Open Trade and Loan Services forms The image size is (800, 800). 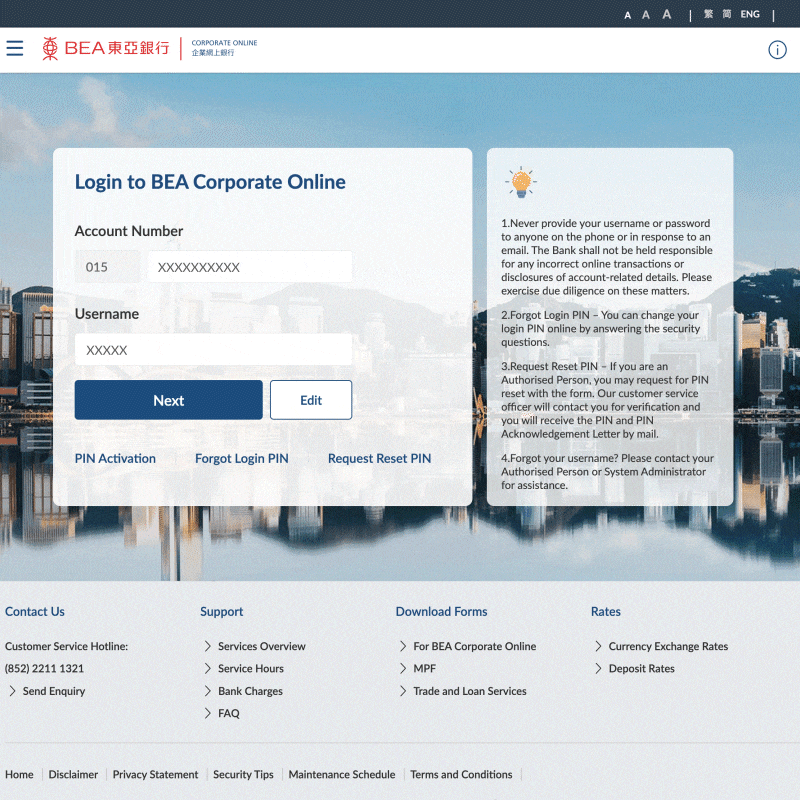tap(469, 691)
